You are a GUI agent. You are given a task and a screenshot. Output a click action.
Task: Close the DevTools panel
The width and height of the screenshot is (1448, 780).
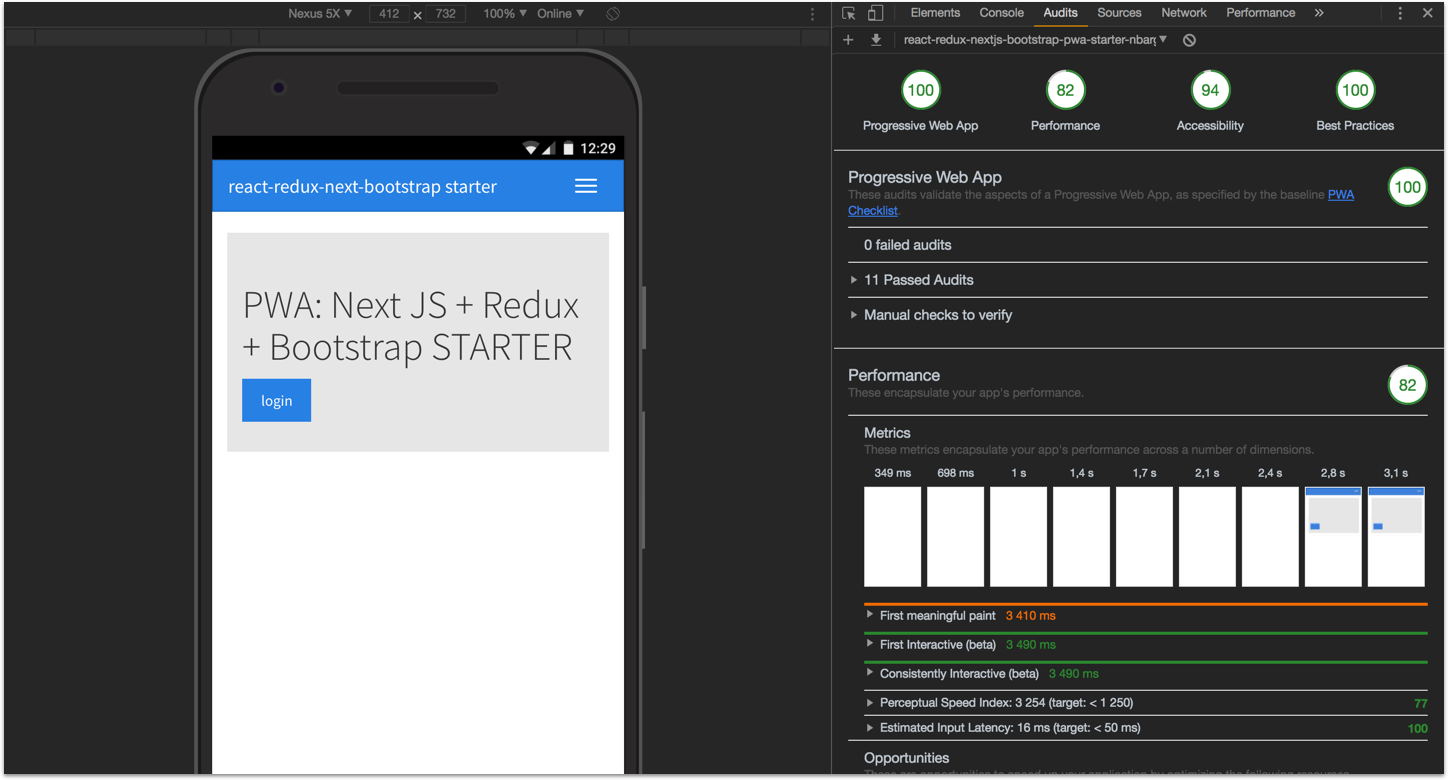click(x=1428, y=13)
